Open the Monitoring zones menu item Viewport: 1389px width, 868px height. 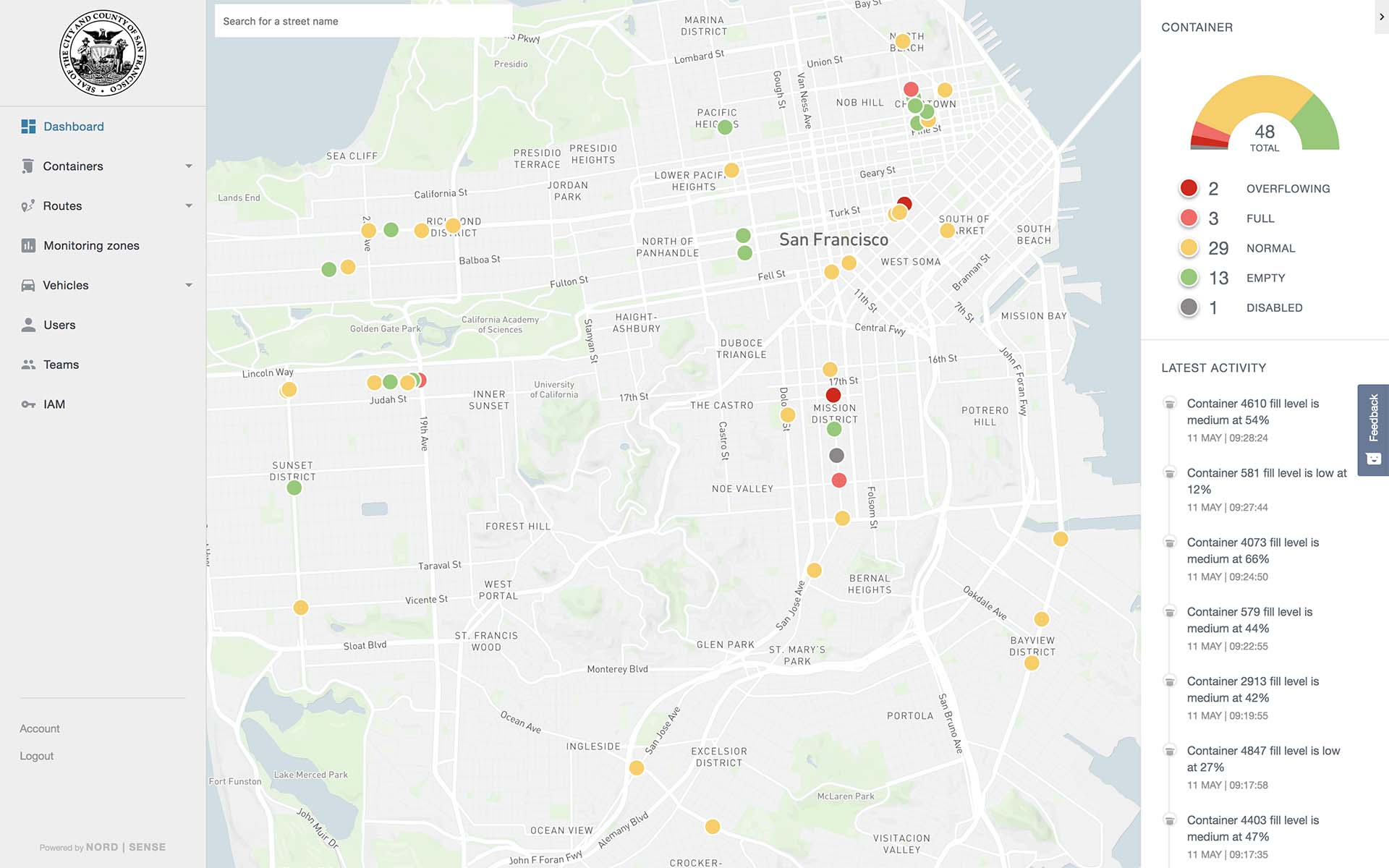(x=91, y=246)
